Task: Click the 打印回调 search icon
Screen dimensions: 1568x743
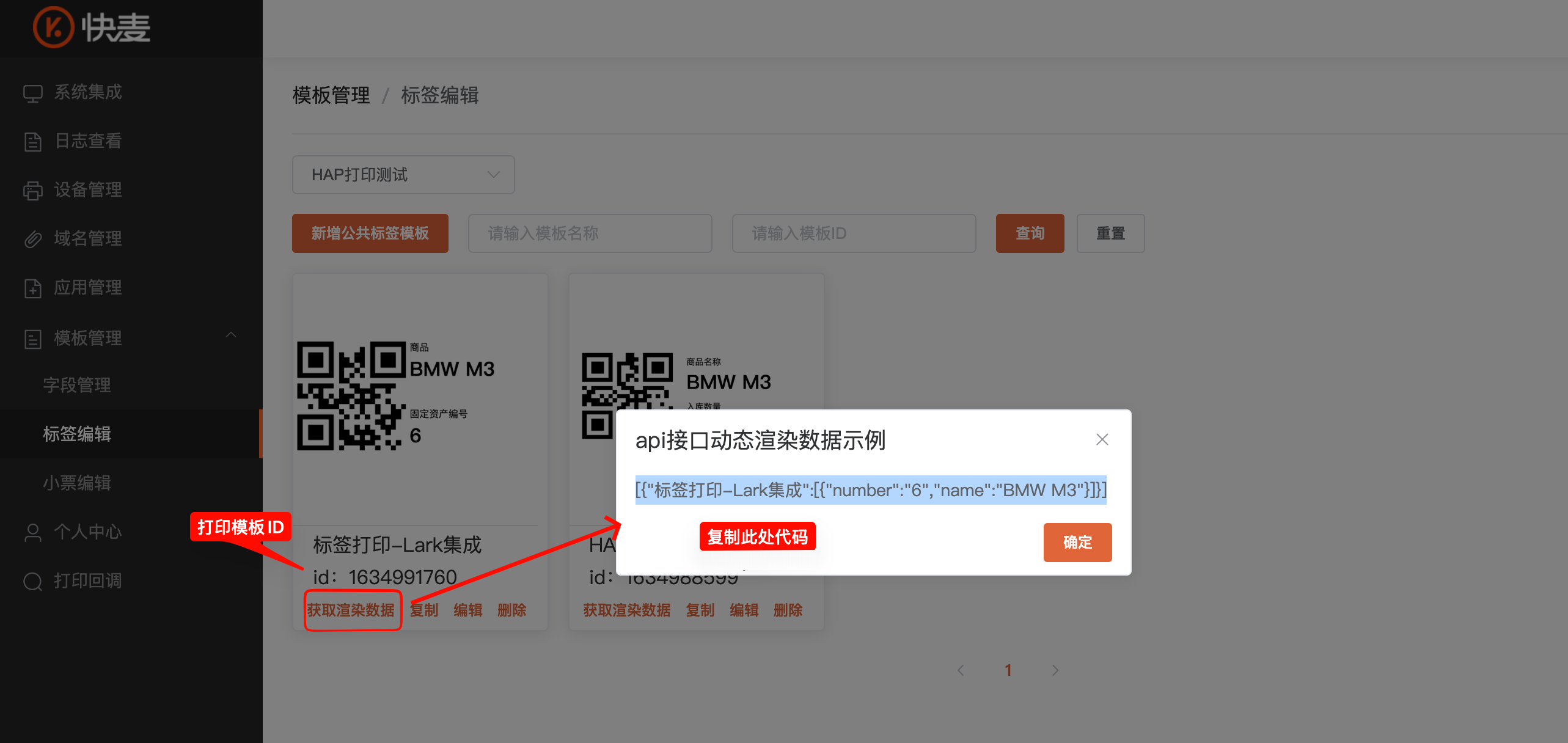Action: [32, 581]
